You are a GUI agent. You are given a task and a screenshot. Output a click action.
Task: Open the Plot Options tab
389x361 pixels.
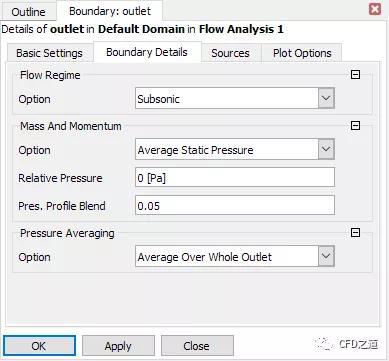tap(302, 53)
